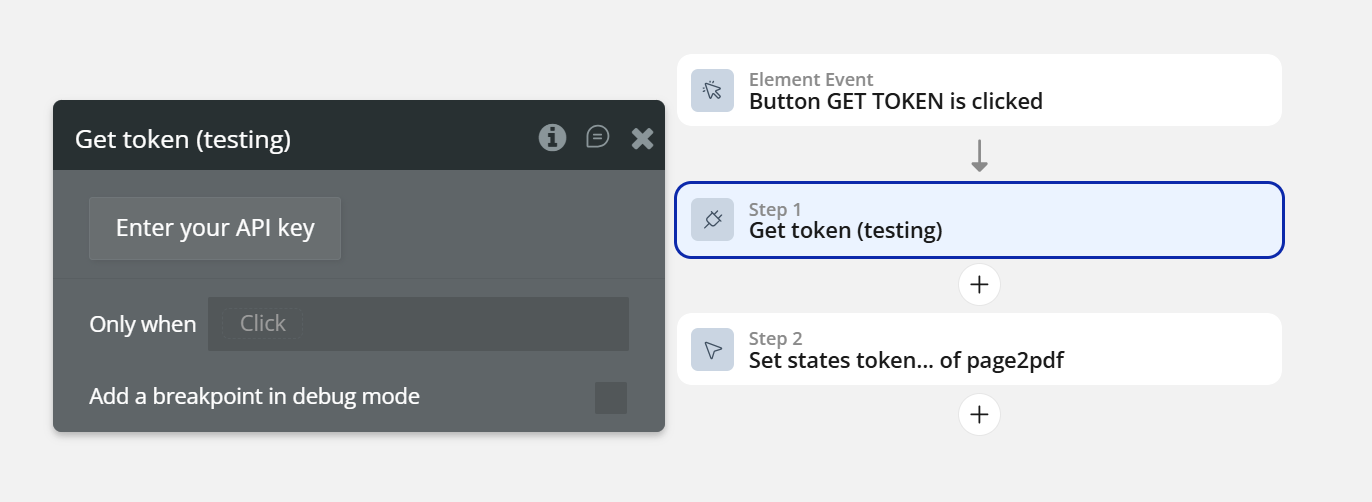Enable the breakpoint in debug mode checkbox
Image resolution: width=1372 pixels, height=502 pixels.
point(611,397)
